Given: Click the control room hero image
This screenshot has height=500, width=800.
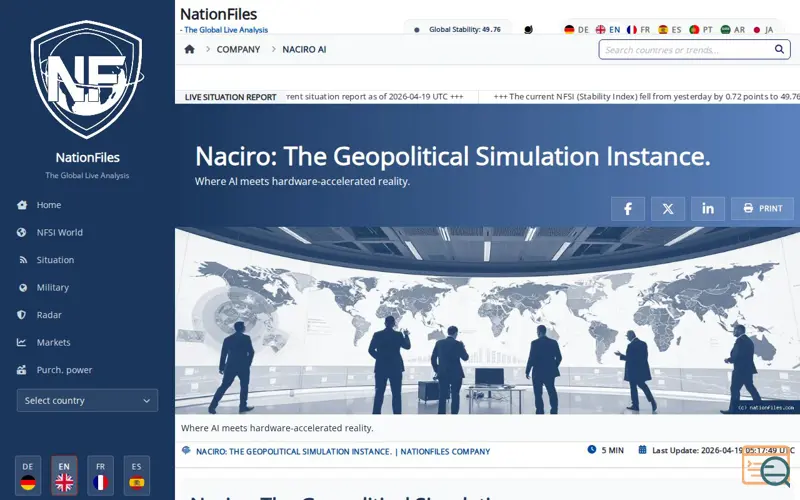Looking at the screenshot, I should point(487,320).
